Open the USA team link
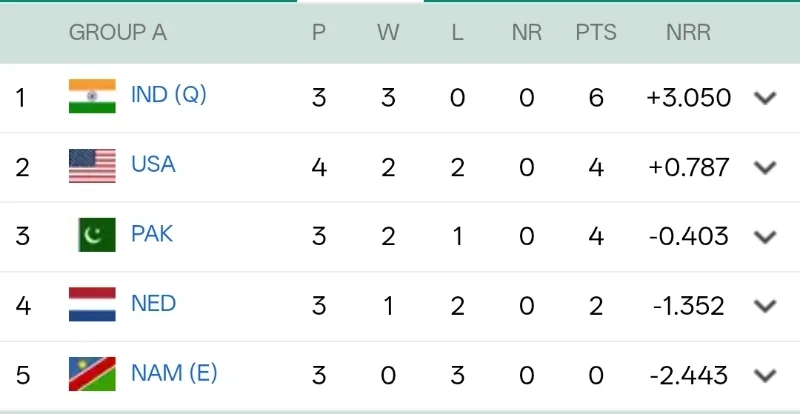The image size is (800, 414). 153,164
